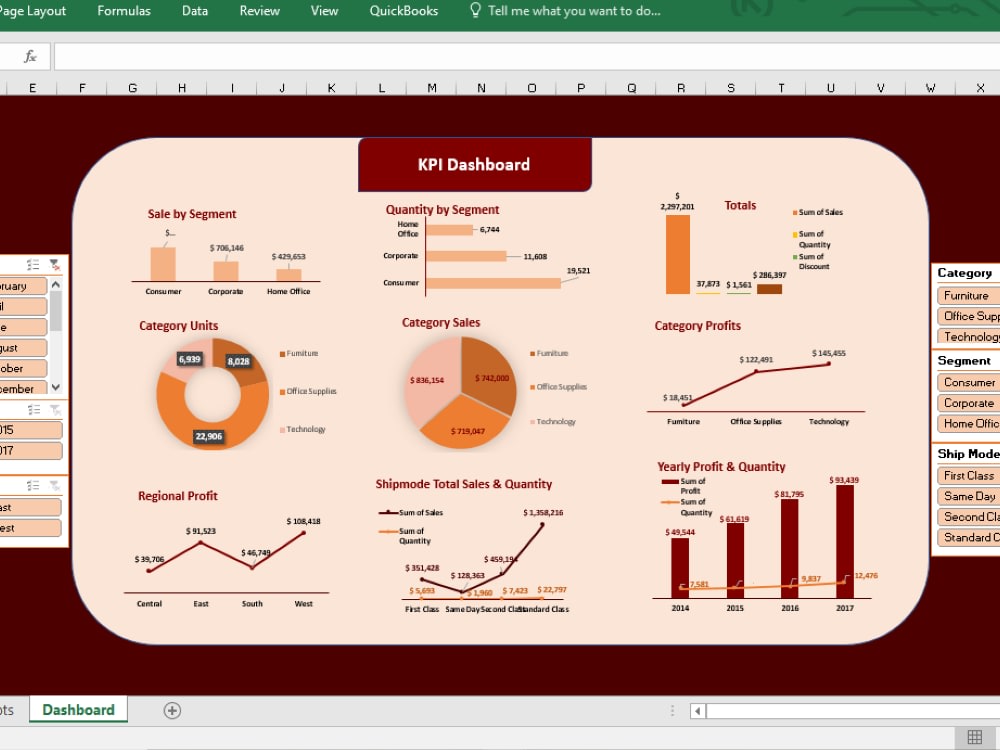Click the grid view icon in status bar

[x=975, y=737]
